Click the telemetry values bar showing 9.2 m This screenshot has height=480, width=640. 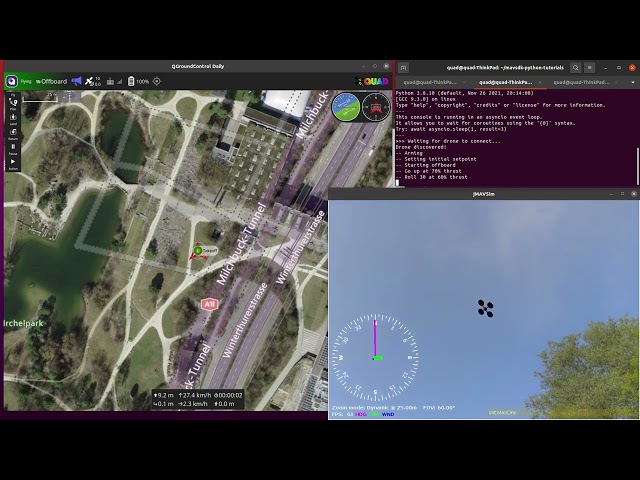tap(198, 399)
